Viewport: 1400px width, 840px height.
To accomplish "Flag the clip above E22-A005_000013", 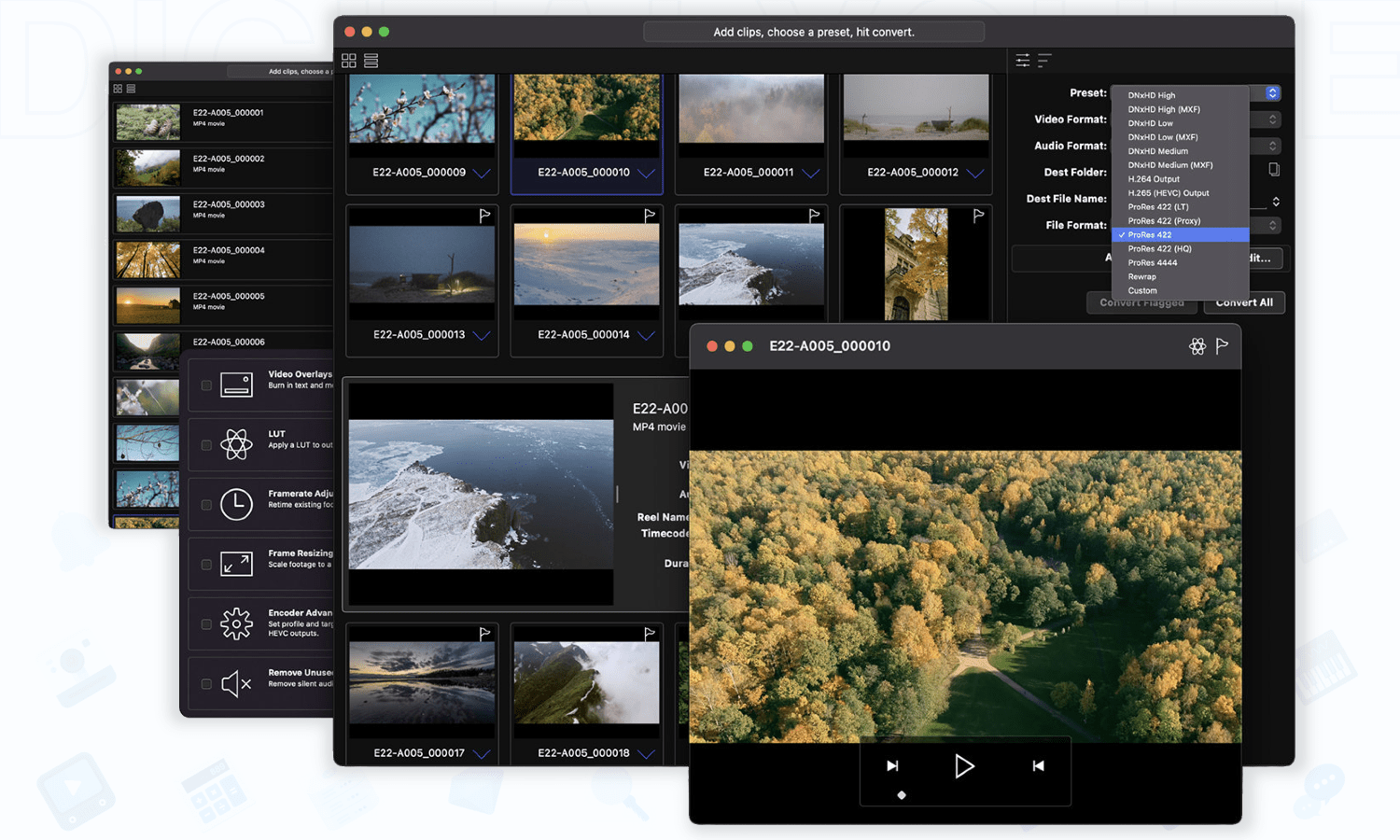I will pos(484,216).
